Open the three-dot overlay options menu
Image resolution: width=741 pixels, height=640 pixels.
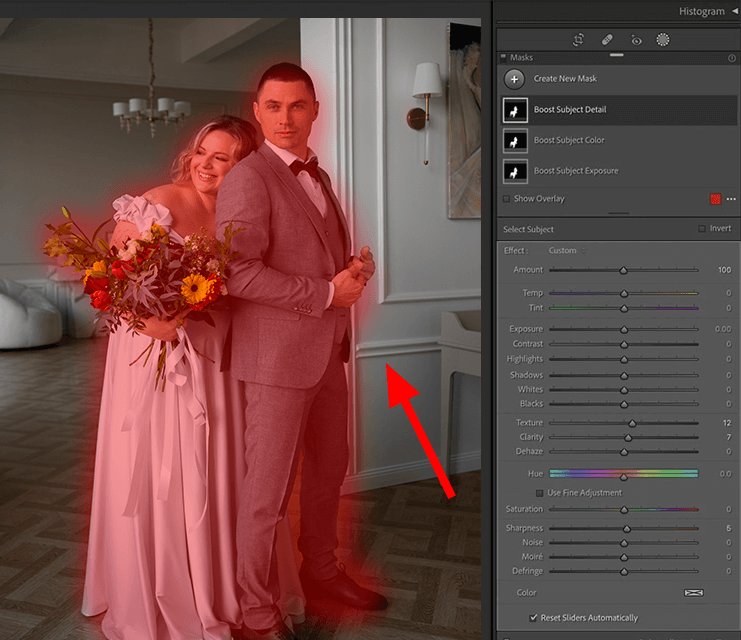731,199
